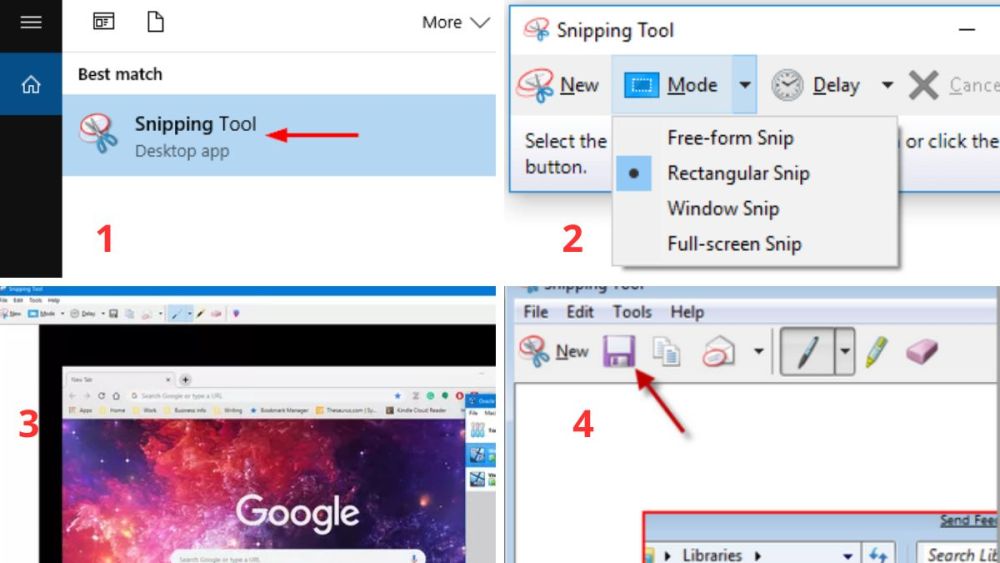
Task: Click Libraries in the address breadcrumb
Action: point(712,555)
